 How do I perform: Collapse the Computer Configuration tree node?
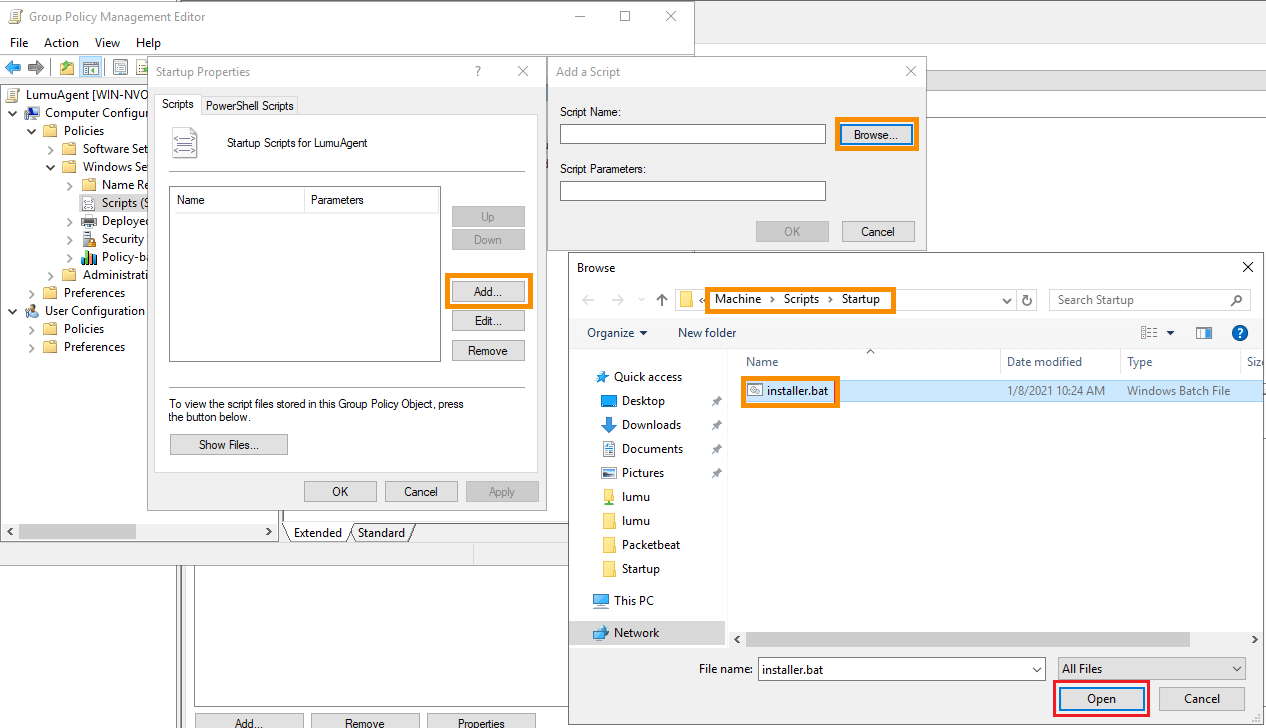10,112
